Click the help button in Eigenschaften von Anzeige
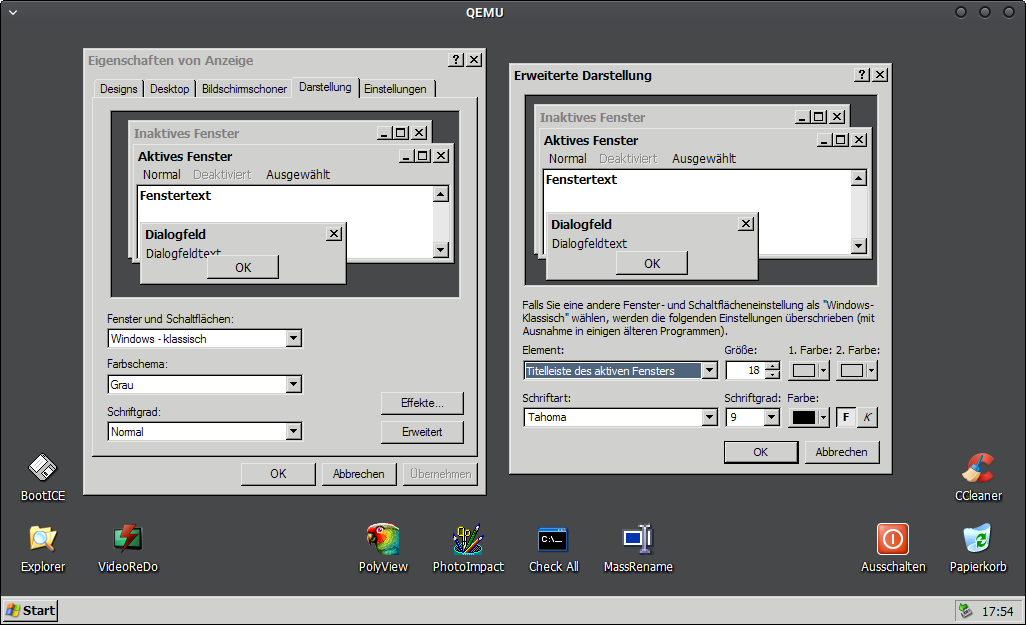 tap(456, 60)
